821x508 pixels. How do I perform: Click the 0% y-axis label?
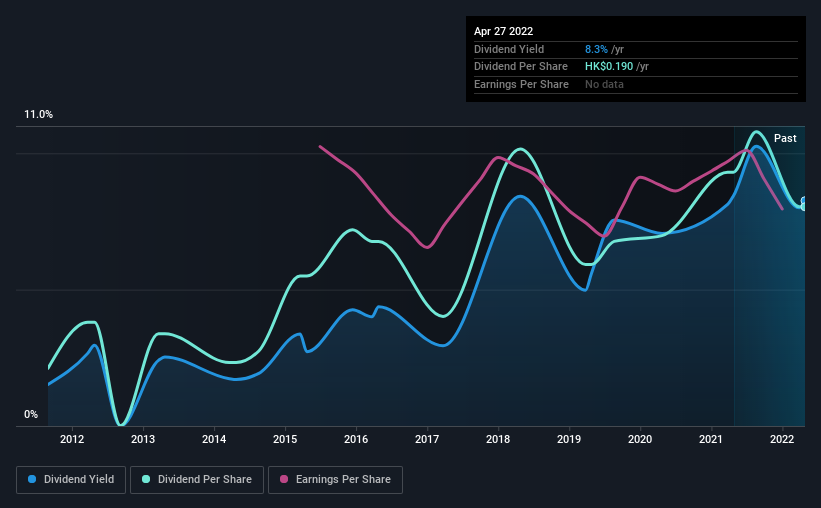click(31, 414)
